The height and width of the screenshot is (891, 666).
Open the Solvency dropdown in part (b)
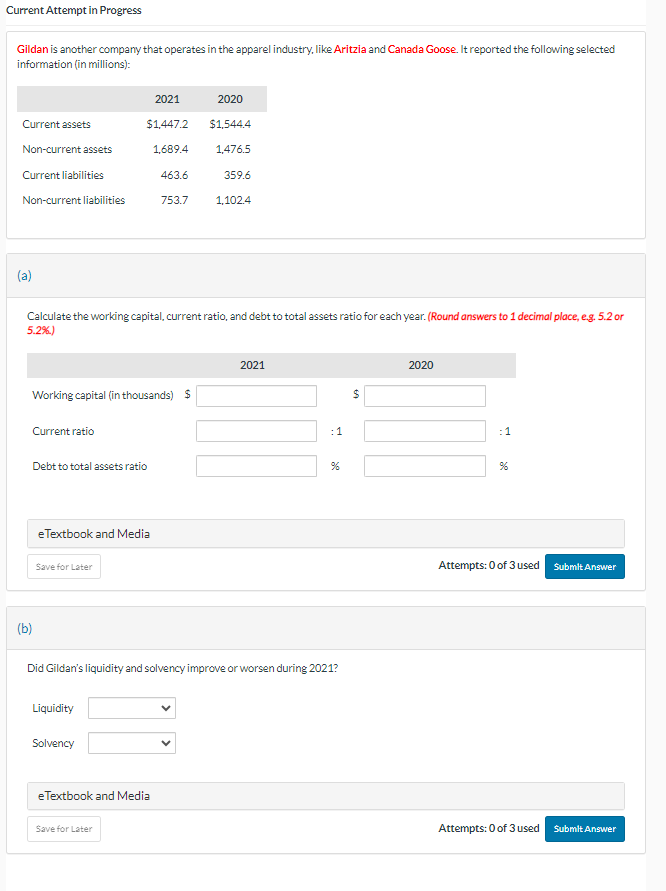(x=131, y=742)
